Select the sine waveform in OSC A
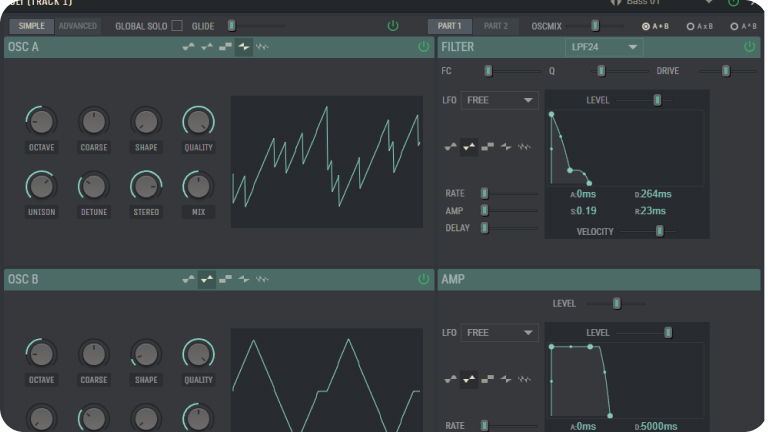This screenshot has height=432, width=768. click(x=189, y=47)
